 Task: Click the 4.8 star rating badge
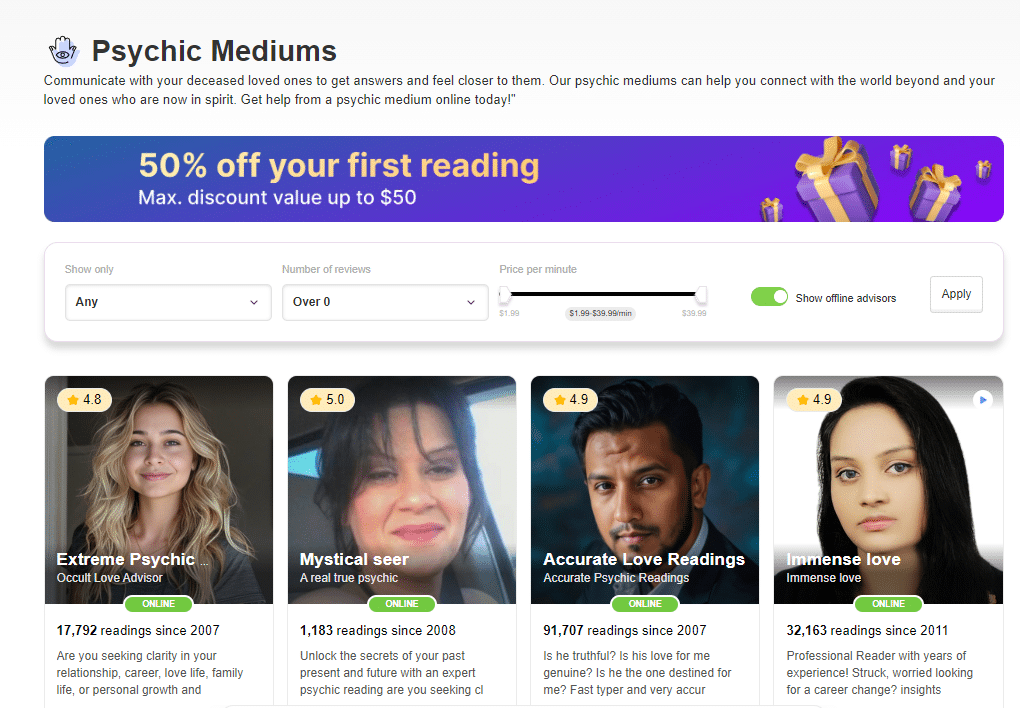tap(84, 400)
